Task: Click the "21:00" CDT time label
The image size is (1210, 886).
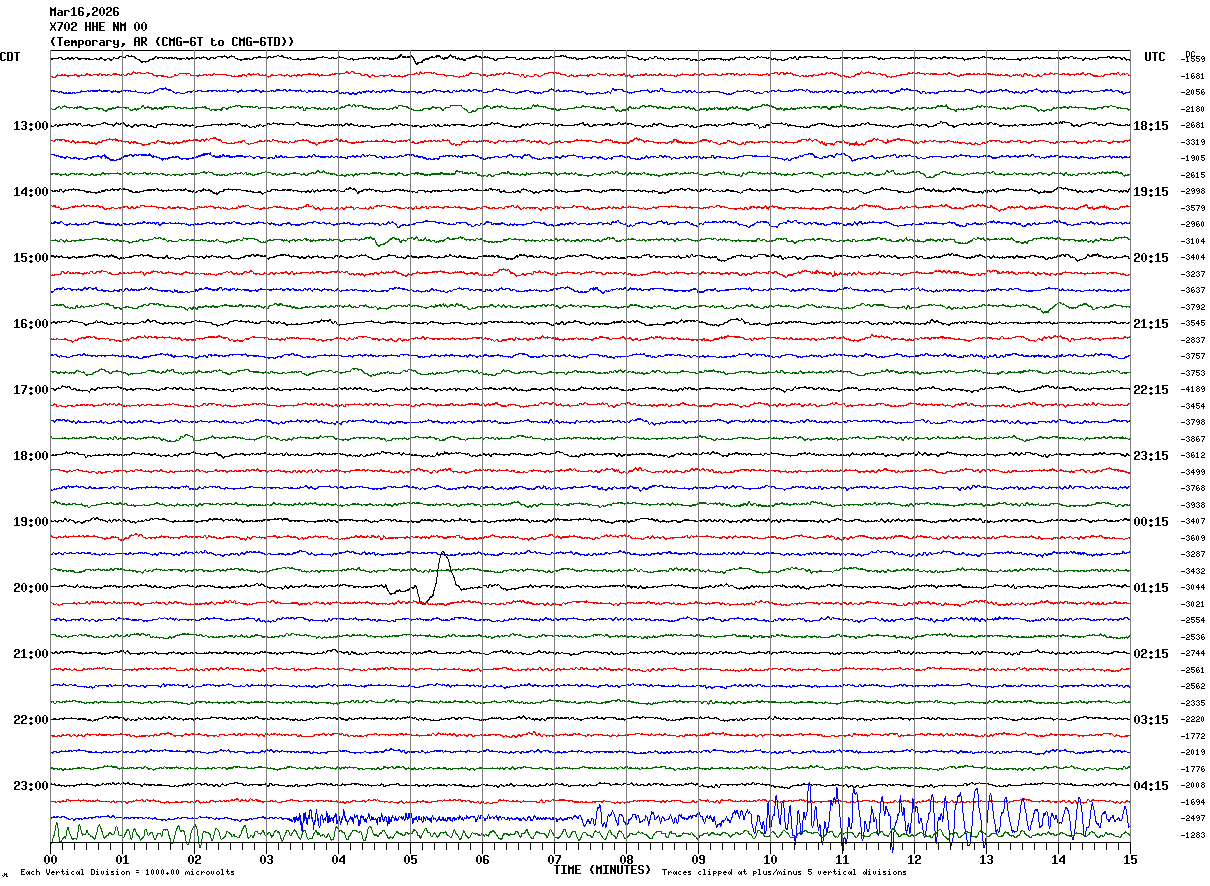Action: click(30, 654)
